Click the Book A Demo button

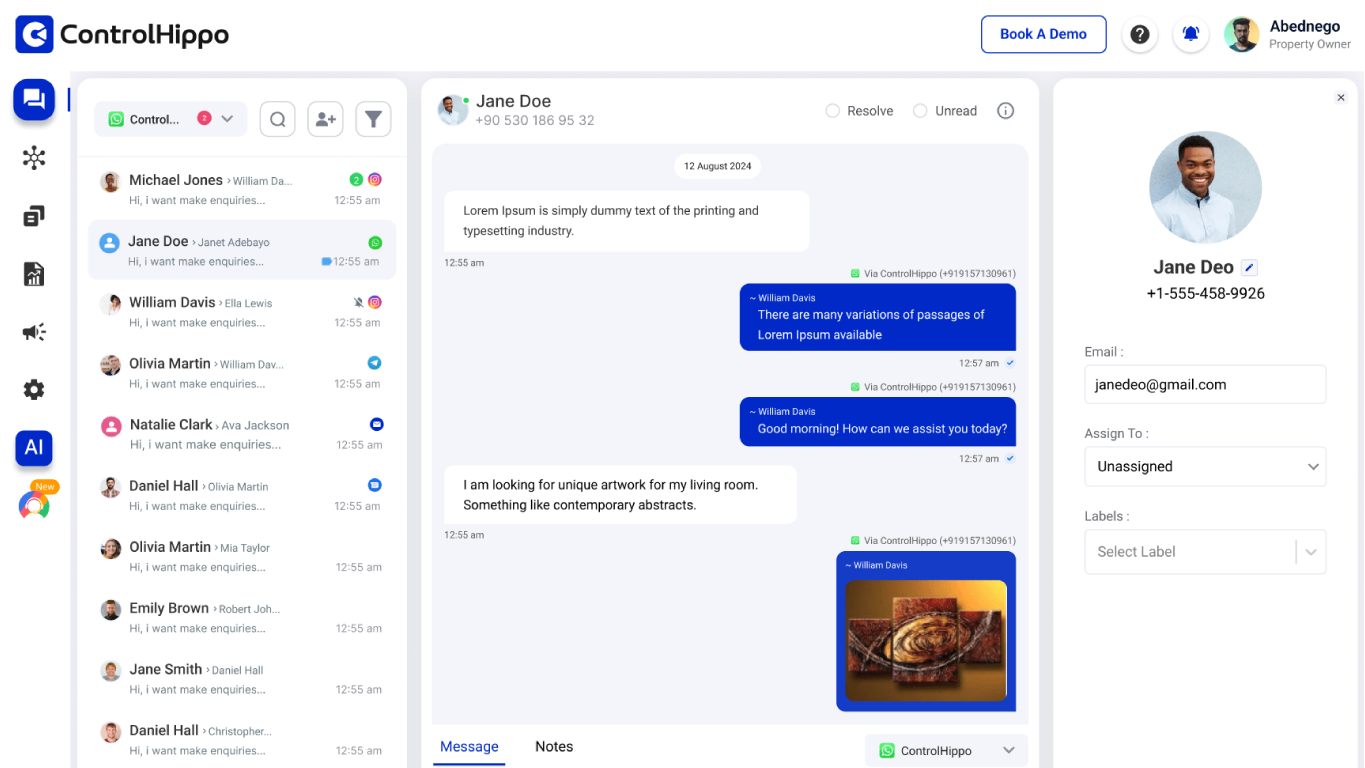pyautogui.click(x=1043, y=34)
